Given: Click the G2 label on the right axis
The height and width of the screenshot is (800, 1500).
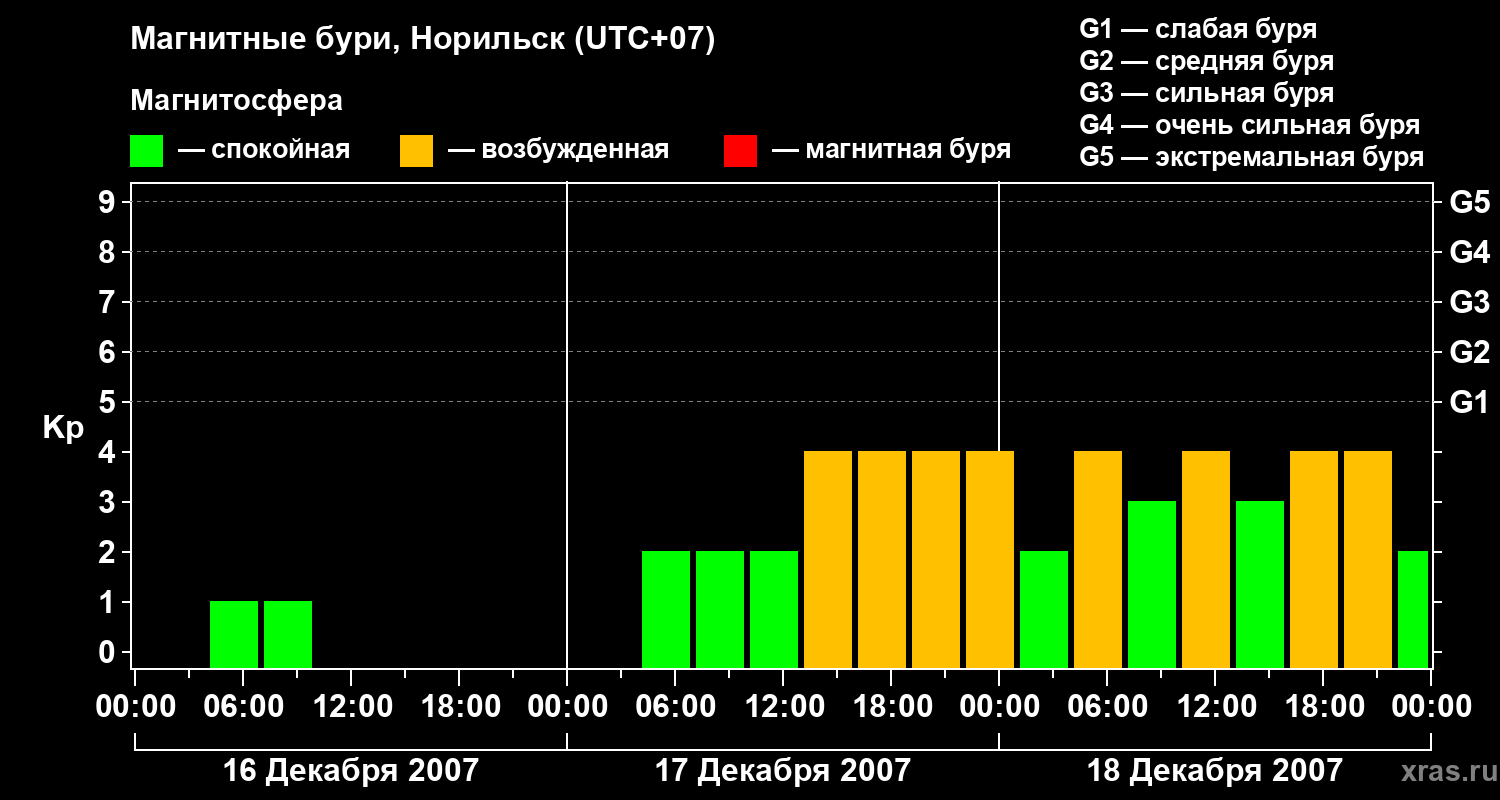Looking at the screenshot, I should click(x=1470, y=352).
